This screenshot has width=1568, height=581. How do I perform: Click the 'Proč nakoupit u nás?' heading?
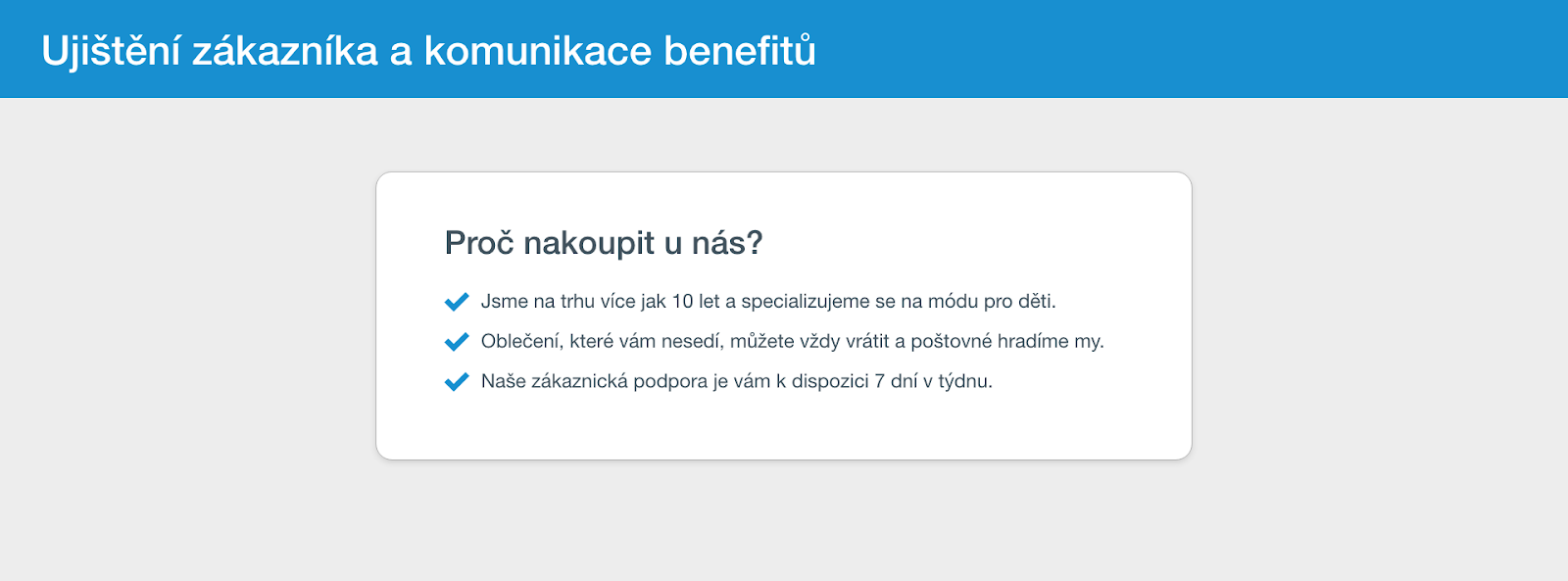[x=604, y=243]
